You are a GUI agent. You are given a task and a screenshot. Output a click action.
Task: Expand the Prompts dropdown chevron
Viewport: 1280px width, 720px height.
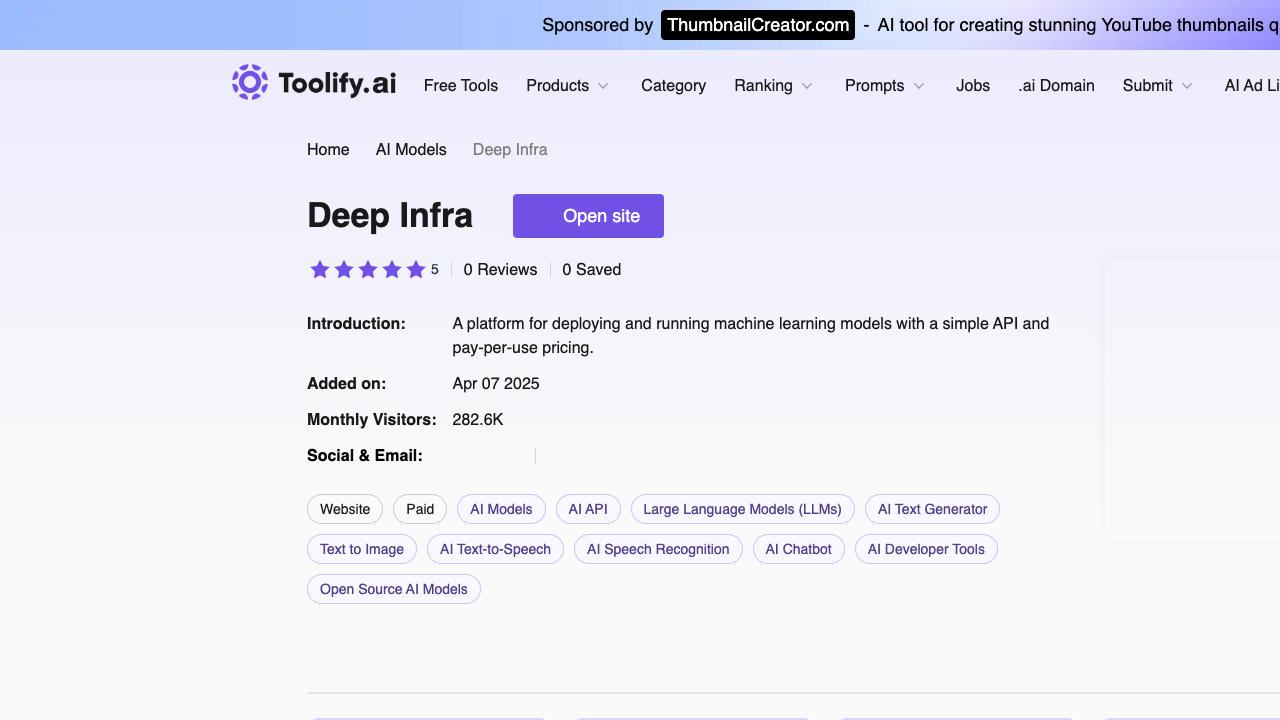point(919,86)
